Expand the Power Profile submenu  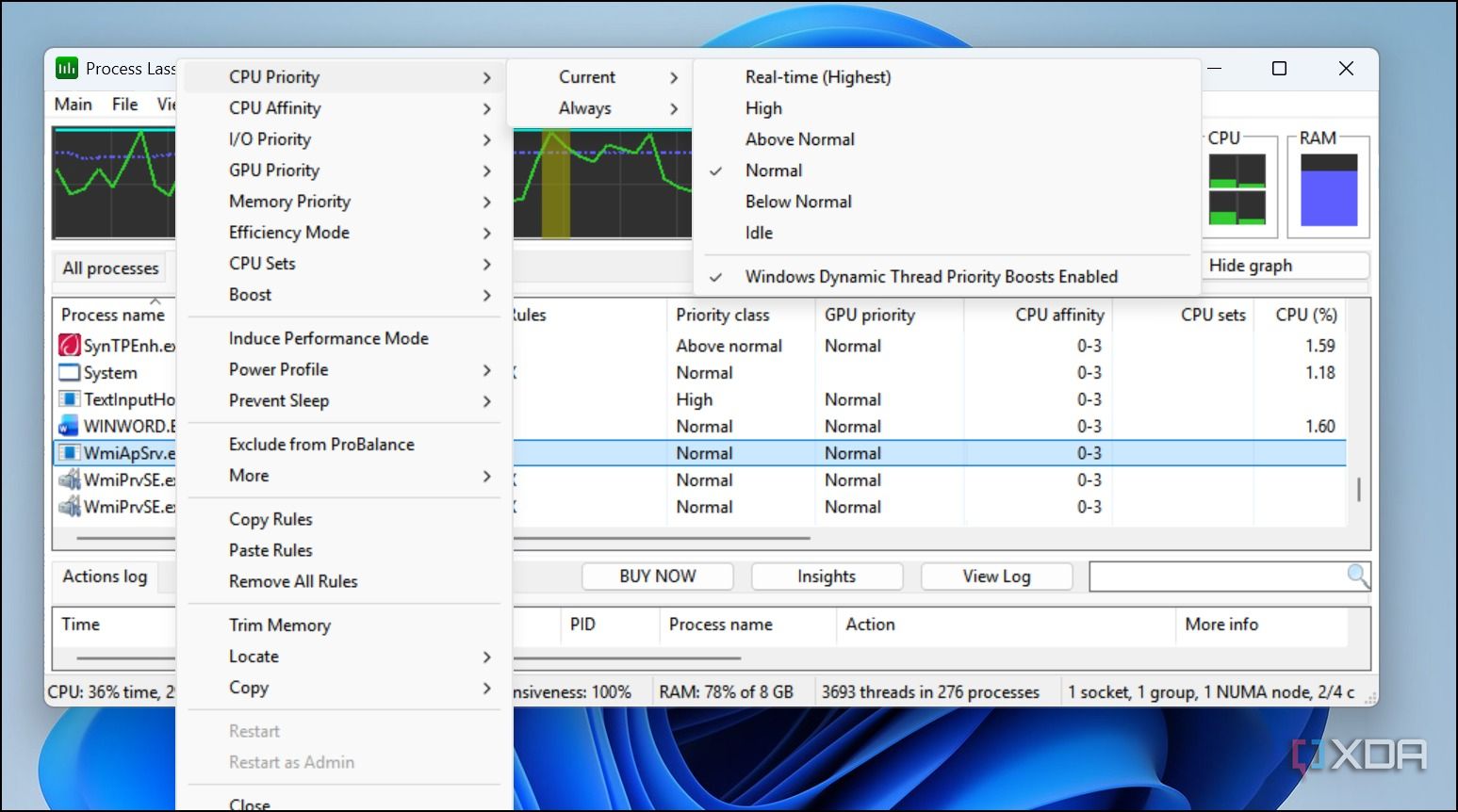(344, 370)
